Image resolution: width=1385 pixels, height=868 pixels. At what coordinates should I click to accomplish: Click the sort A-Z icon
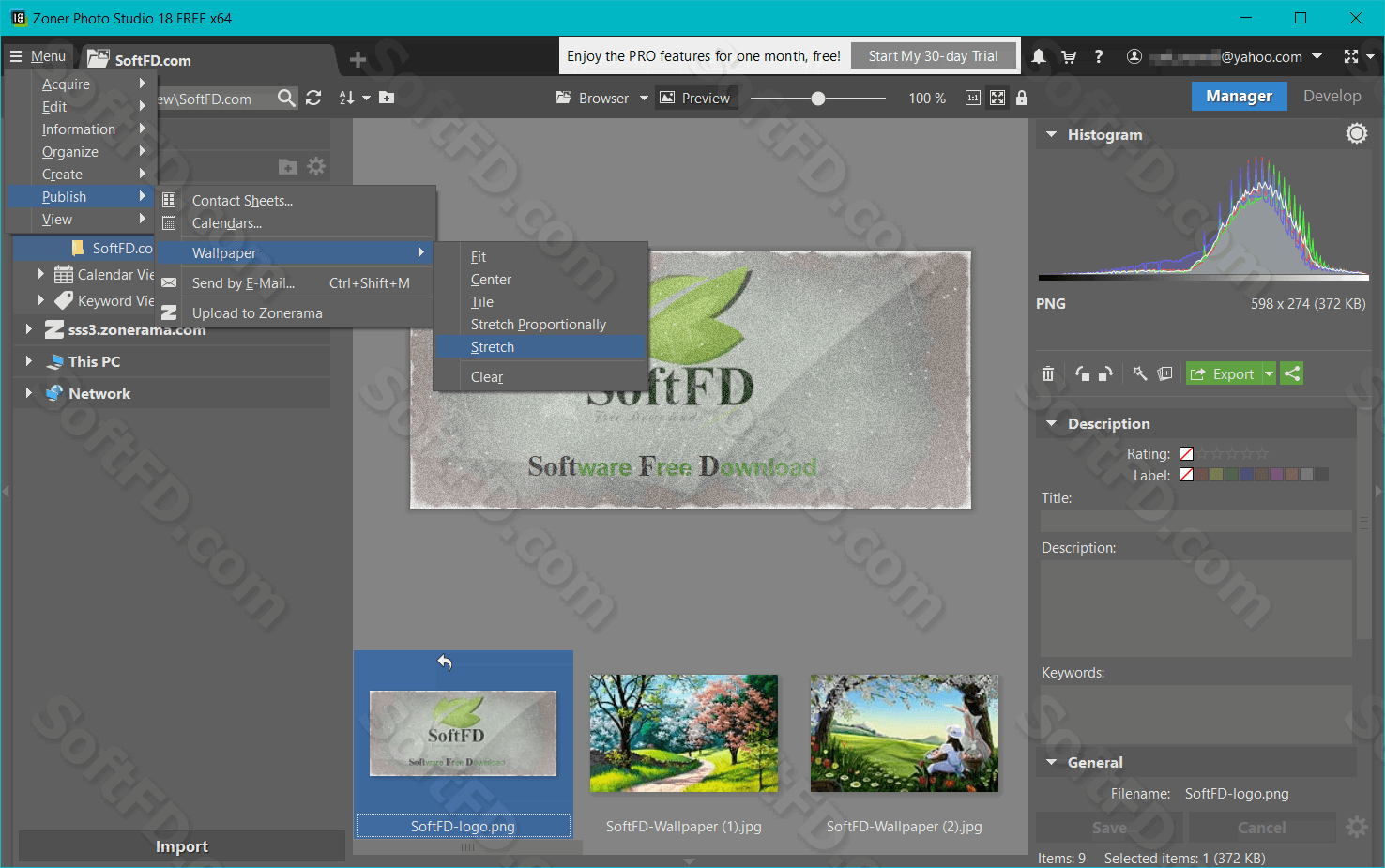[x=346, y=98]
